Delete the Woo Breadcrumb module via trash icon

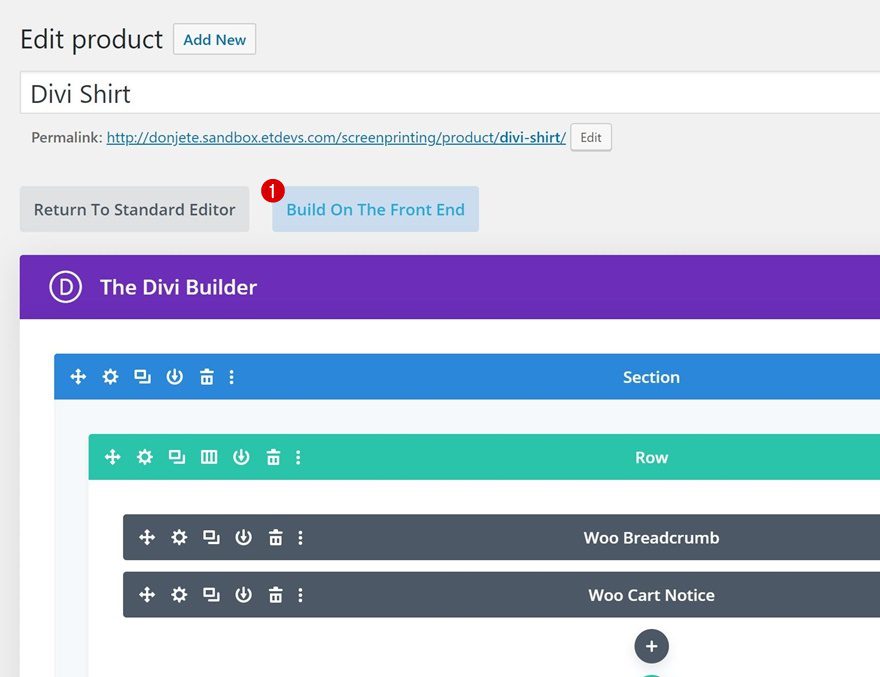[x=275, y=537]
